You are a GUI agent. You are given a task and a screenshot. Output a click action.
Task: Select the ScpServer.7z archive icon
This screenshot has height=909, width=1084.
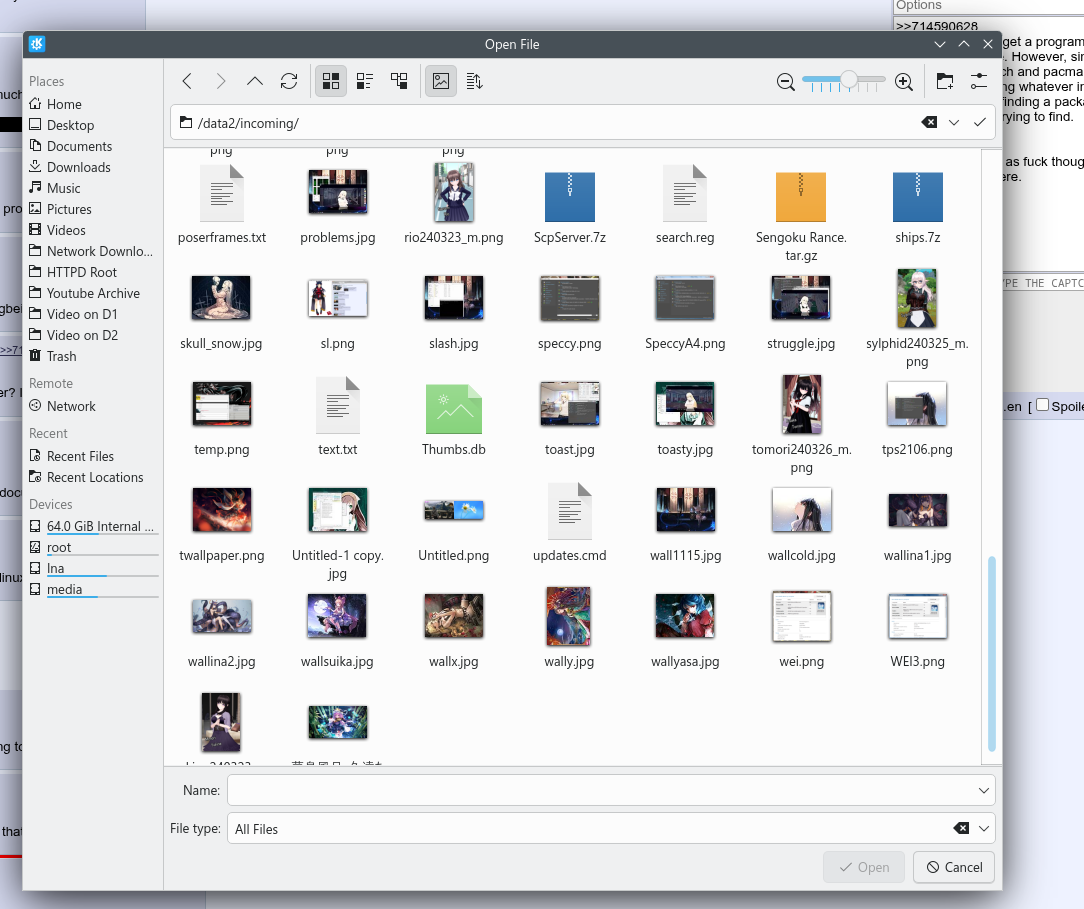tap(570, 197)
